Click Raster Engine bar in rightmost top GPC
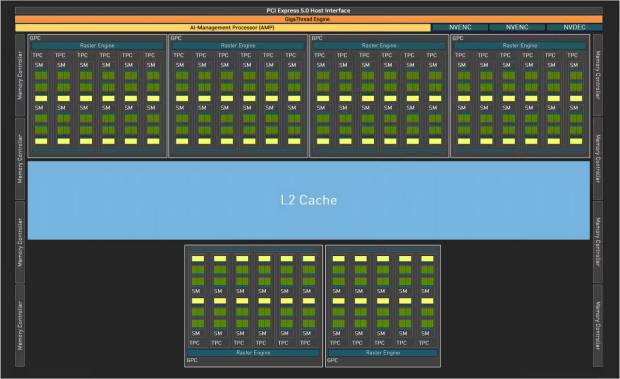 click(520, 46)
